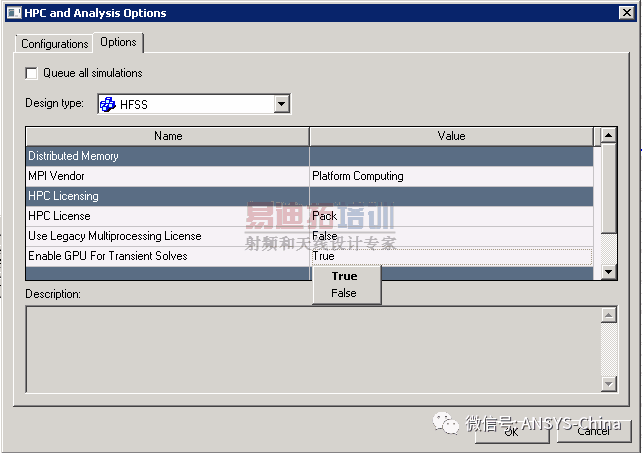Click the Pack value cell
The height and width of the screenshot is (453, 642).
[451, 216]
